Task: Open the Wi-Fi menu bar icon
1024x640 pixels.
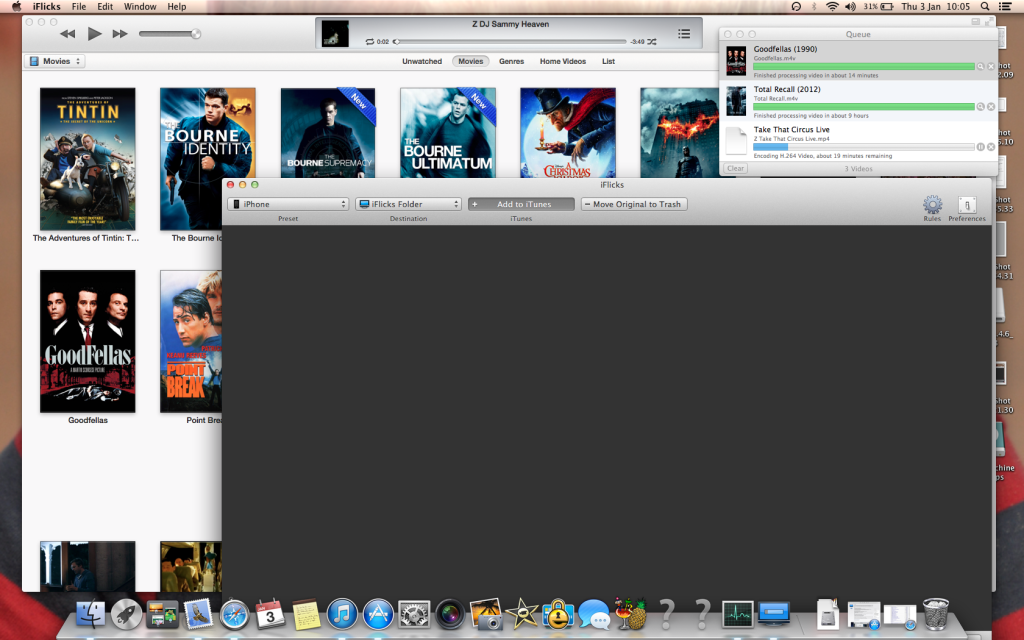Action: 832,7
